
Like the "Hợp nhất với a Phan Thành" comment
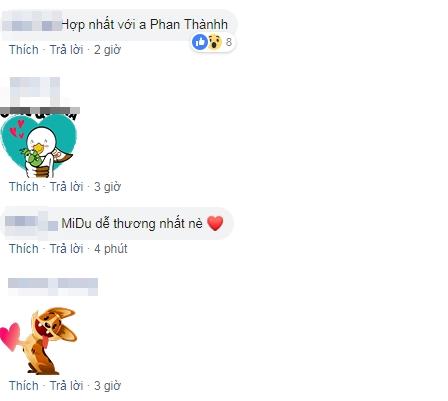point(24,50)
